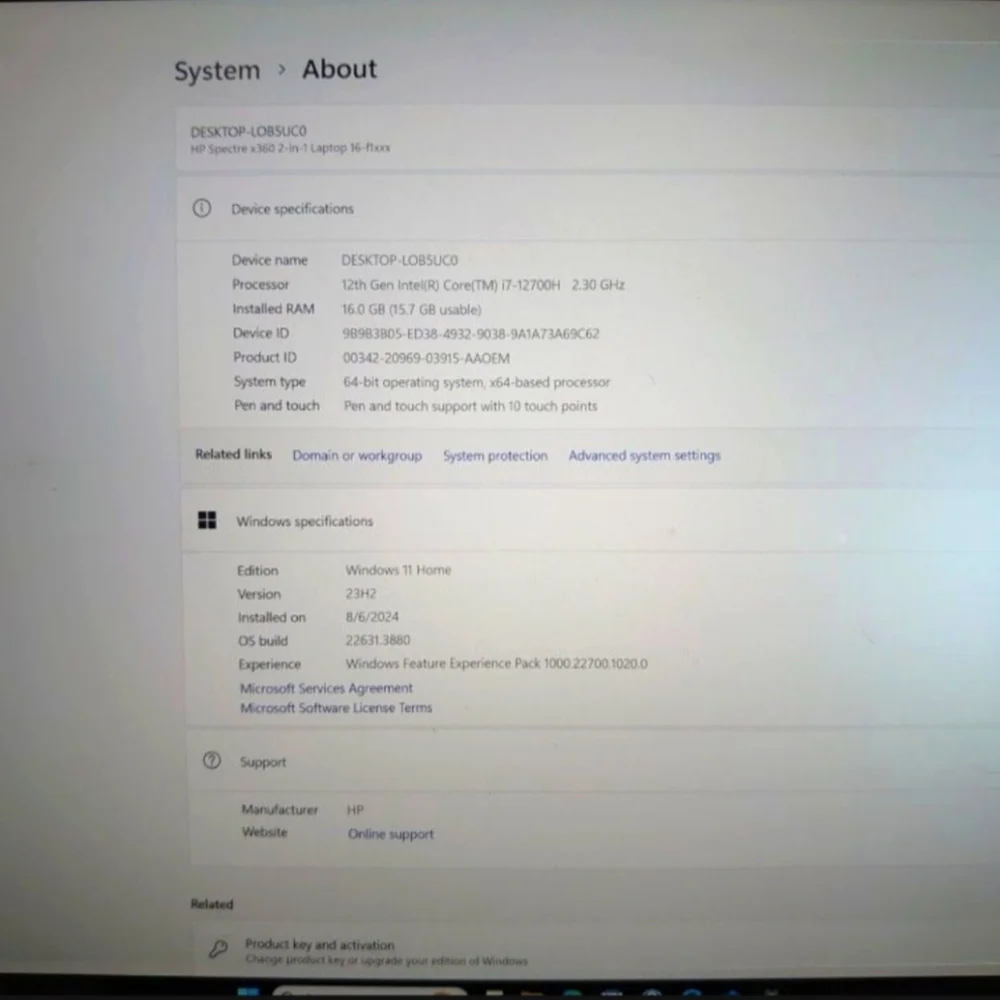The width and height of the screenshot is (1000, 1000).
Task: Collapse the Windows specifications section header
Action: tap(590, 521)
